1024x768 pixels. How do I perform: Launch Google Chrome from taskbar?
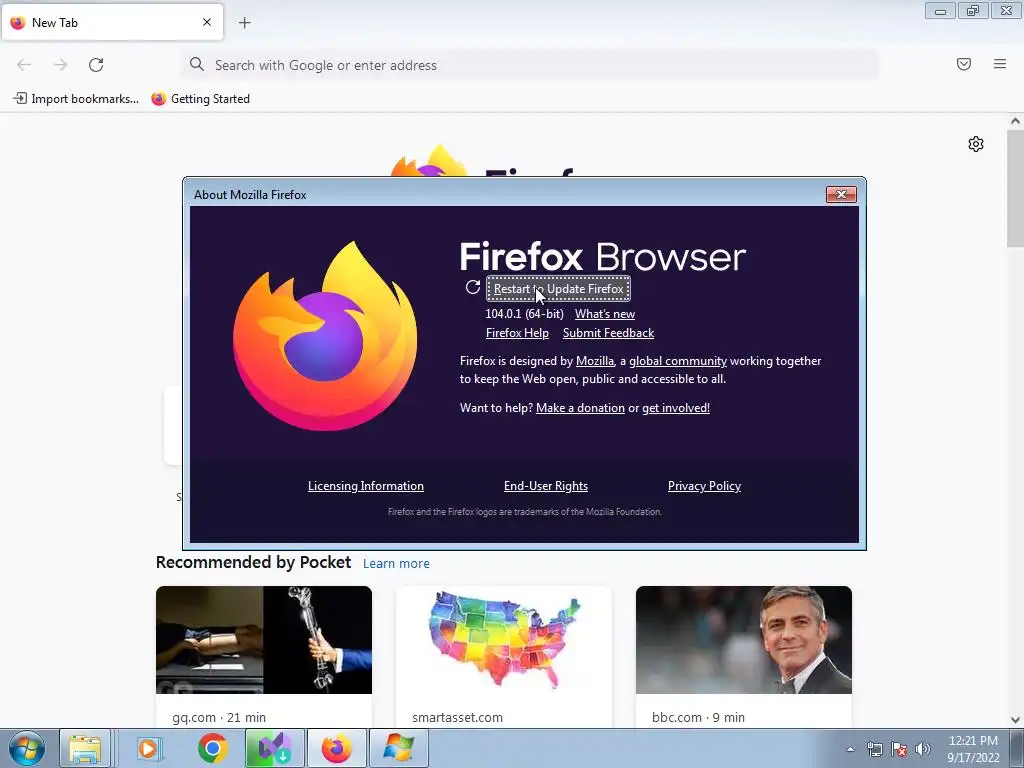(213, 748)
